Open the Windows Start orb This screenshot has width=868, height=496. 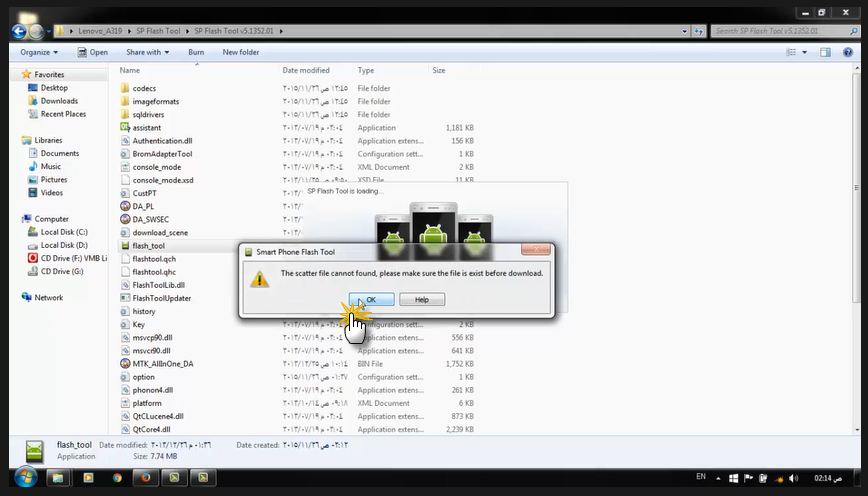pyautogui.click(x=25, y=477)
